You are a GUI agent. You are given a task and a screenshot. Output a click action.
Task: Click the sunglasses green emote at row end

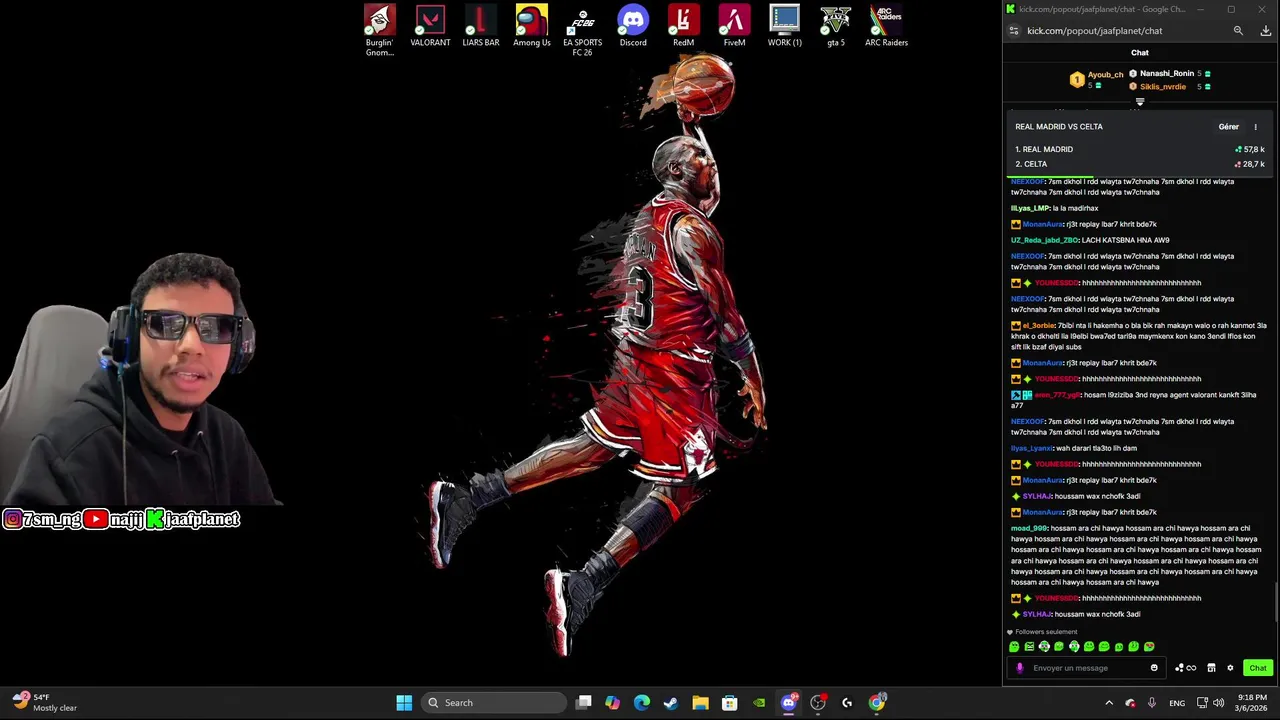click(x=1149, y=647)
